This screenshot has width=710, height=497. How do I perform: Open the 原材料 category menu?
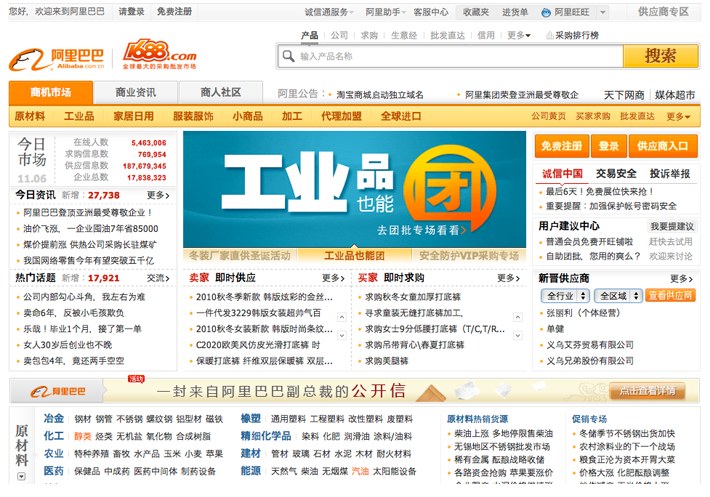pos(30,116)
